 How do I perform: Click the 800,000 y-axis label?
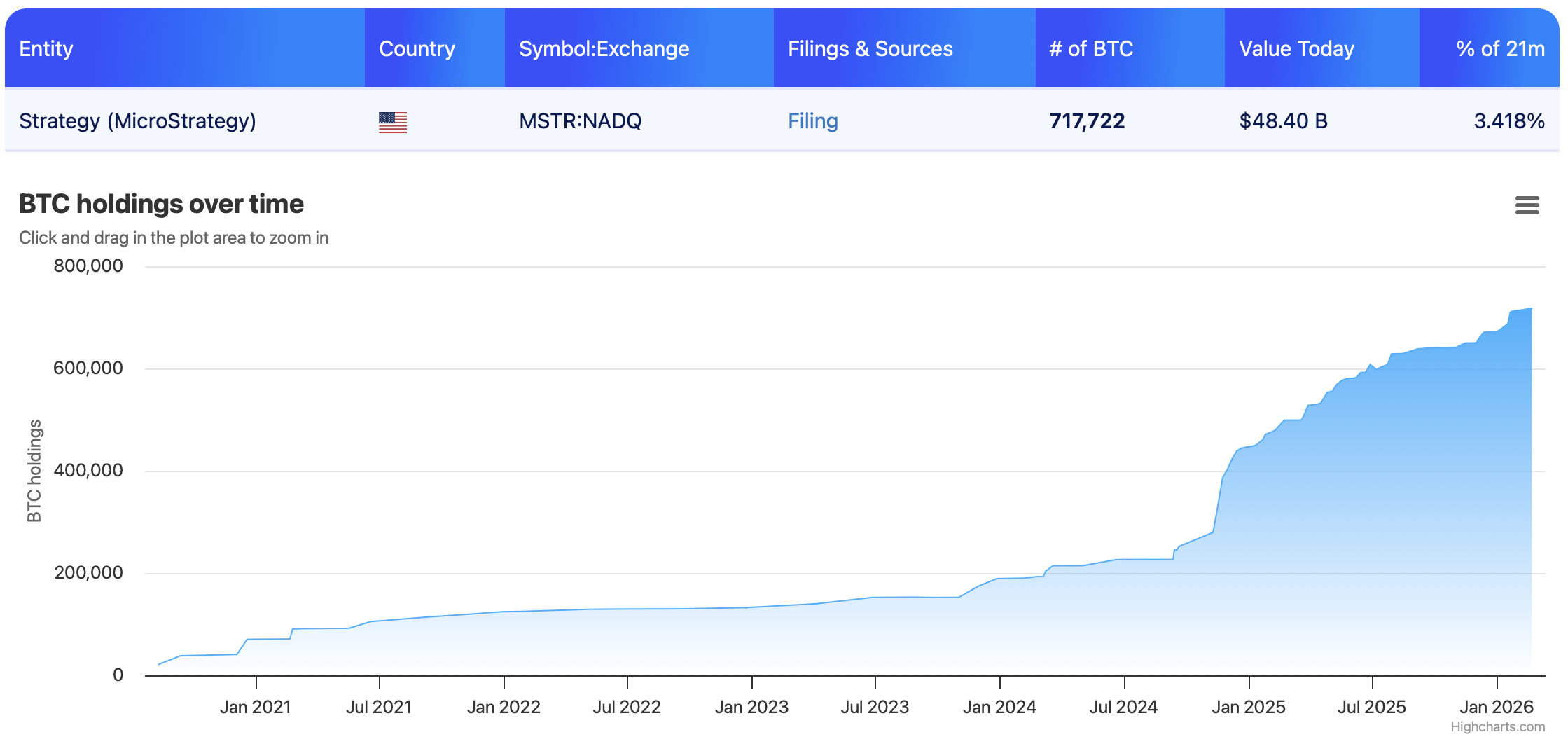coord(87,265)
